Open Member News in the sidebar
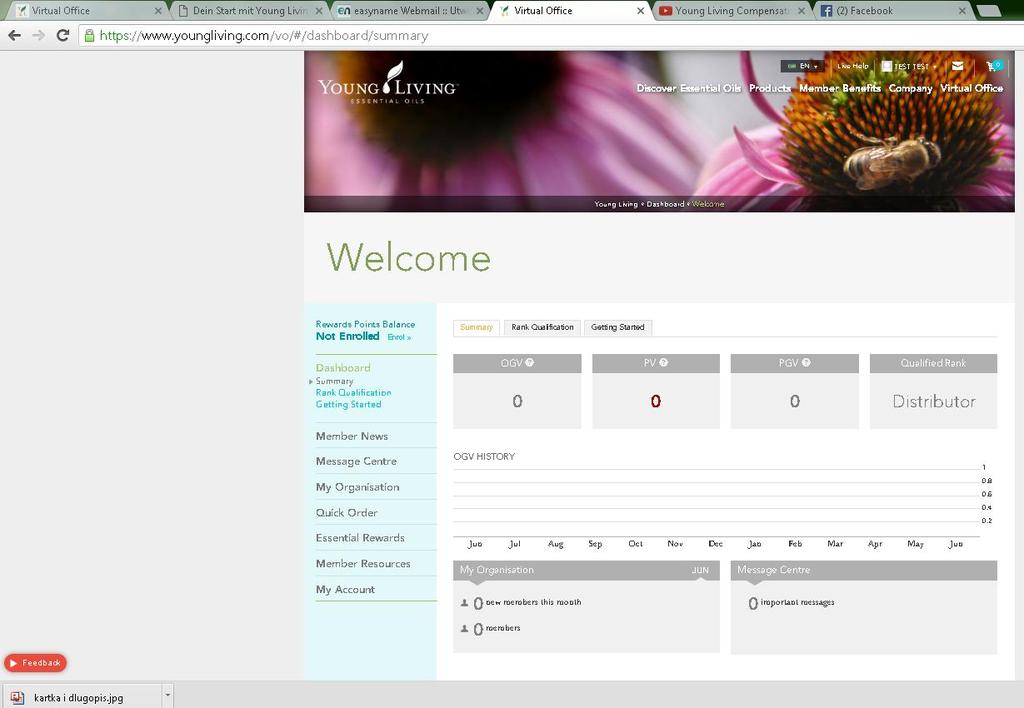The width and height of the screenshot is (1024, 708). point(351,436)
